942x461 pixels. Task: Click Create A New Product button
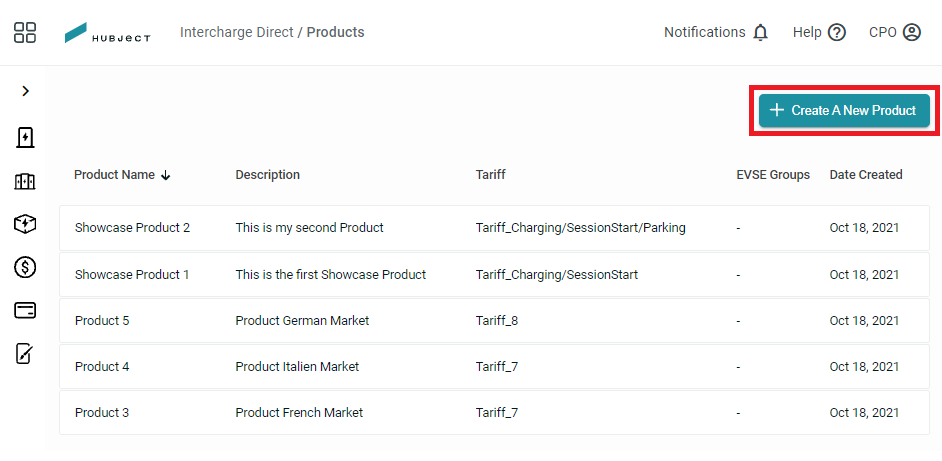click(x=844, y=111)
